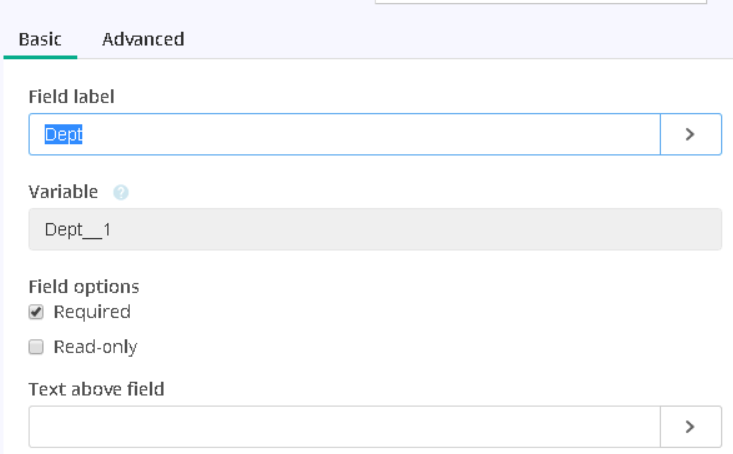
Task: Click the green underline beneath Basic tab
Action: tap(40, 58)
